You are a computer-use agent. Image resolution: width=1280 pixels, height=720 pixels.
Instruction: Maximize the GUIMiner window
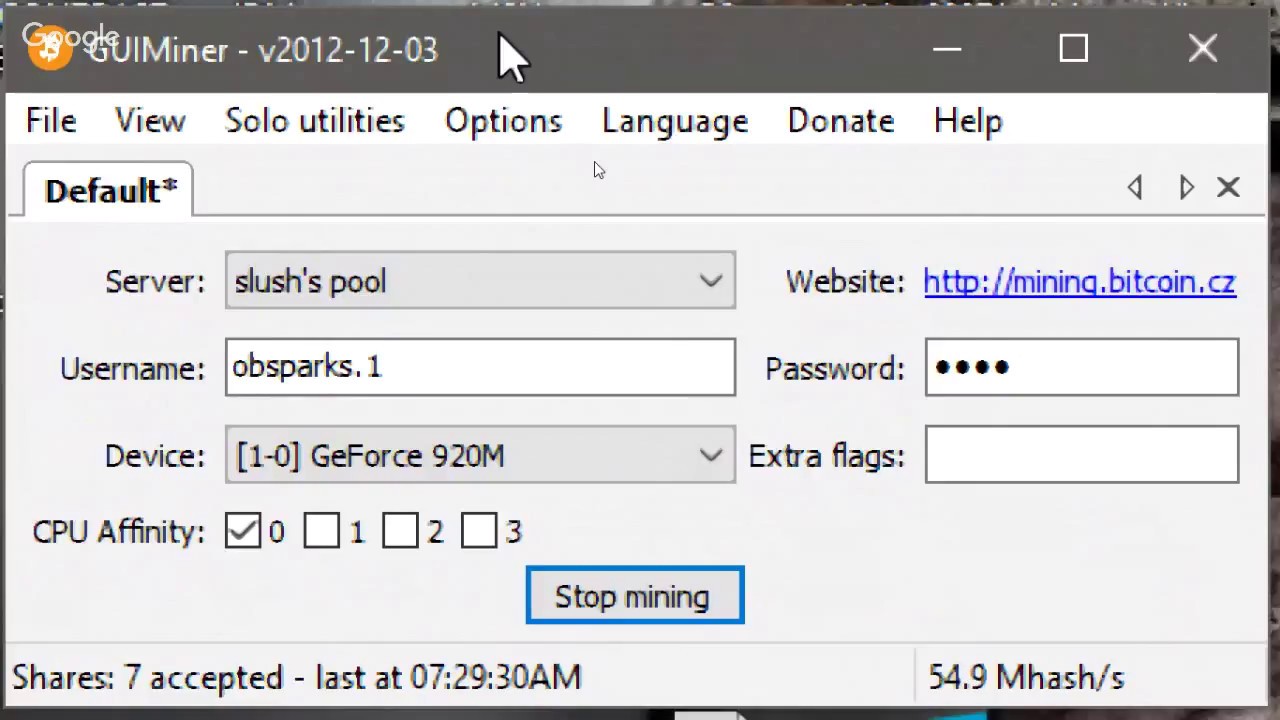tap(1074, 49)
